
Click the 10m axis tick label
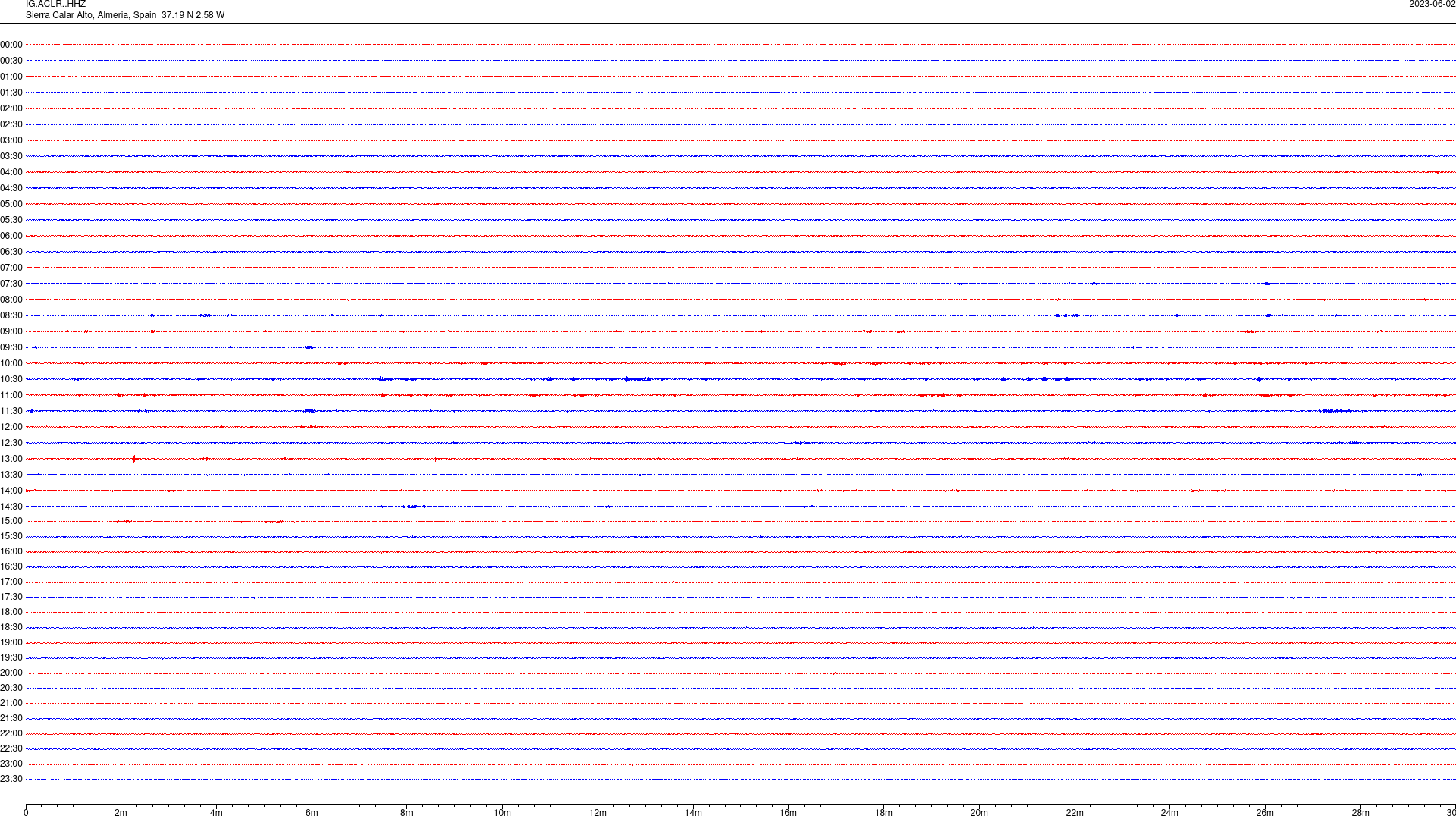pos(502,813)
